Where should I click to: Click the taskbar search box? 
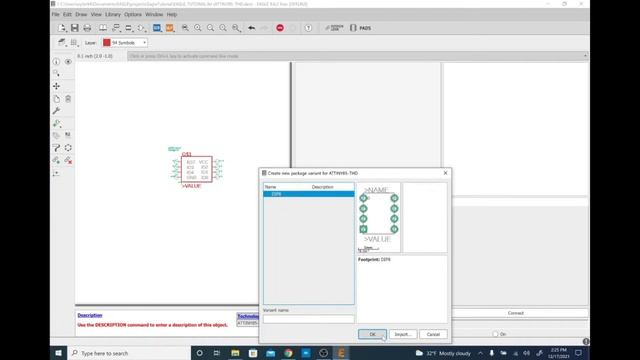pyautogui.click(x=129, y=353)
